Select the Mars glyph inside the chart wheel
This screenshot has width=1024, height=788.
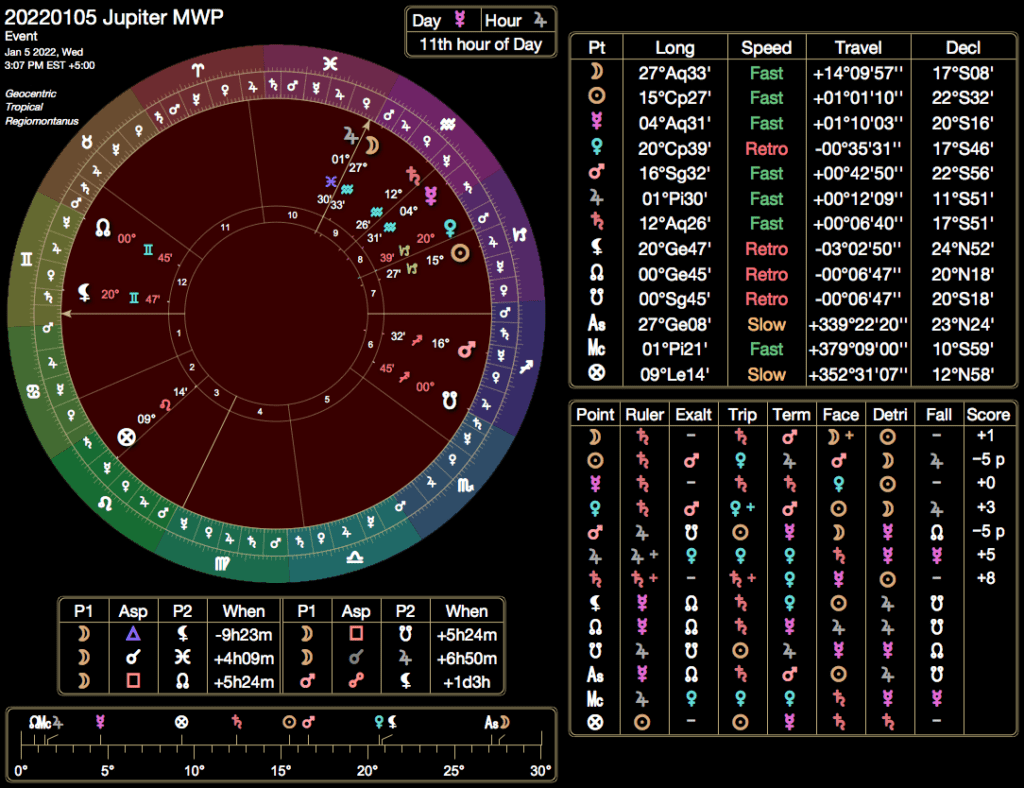465,349
